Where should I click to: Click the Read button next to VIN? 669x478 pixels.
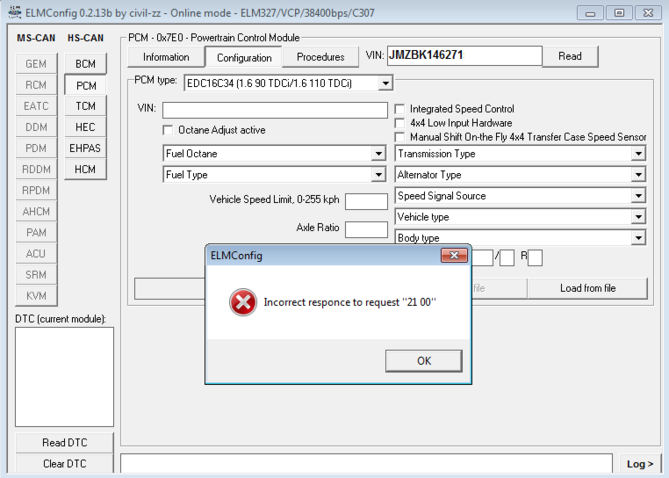pos(570,56)
